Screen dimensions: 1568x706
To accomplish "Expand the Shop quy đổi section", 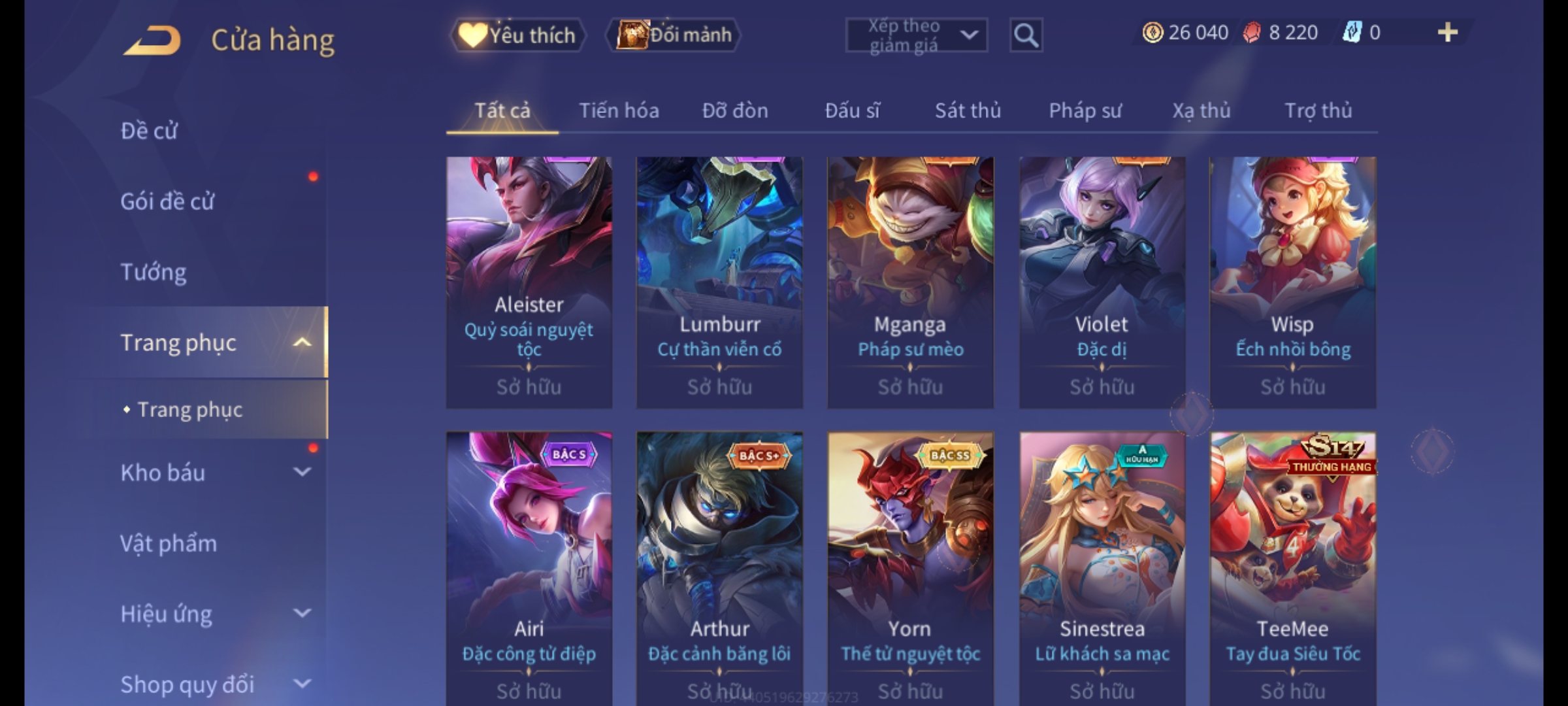I will pos(302,684).
